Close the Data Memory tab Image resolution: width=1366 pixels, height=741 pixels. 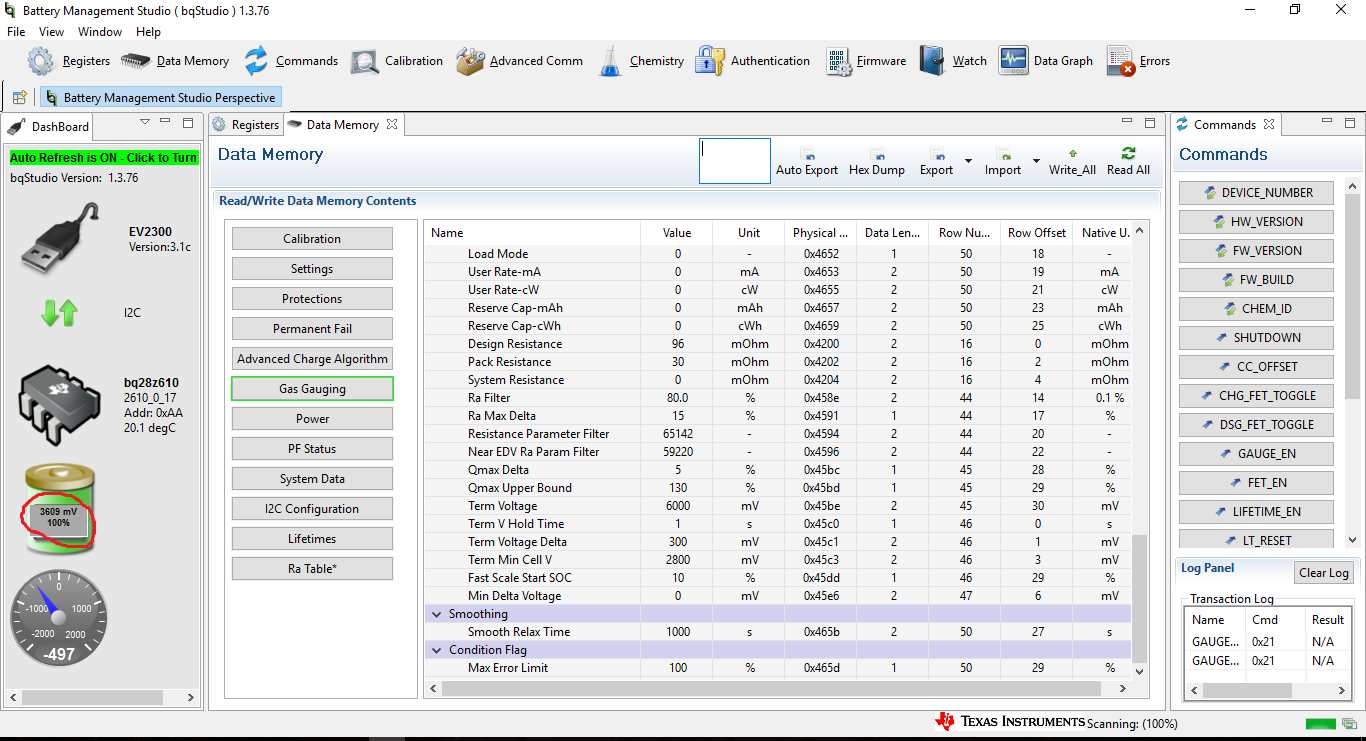pos(392,125)
